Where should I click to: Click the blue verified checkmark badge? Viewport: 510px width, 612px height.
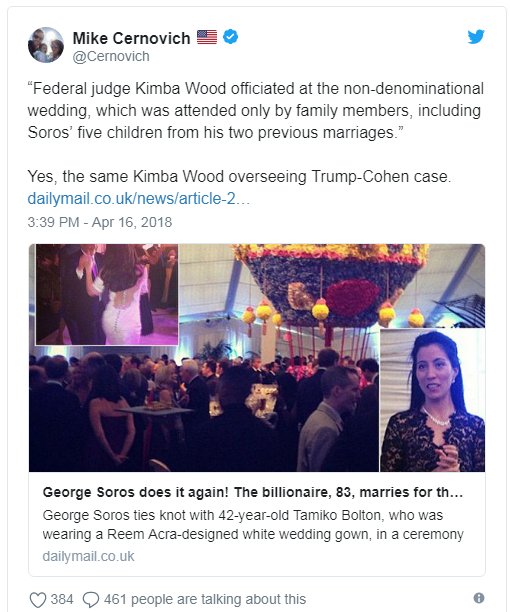coord(231,37)
